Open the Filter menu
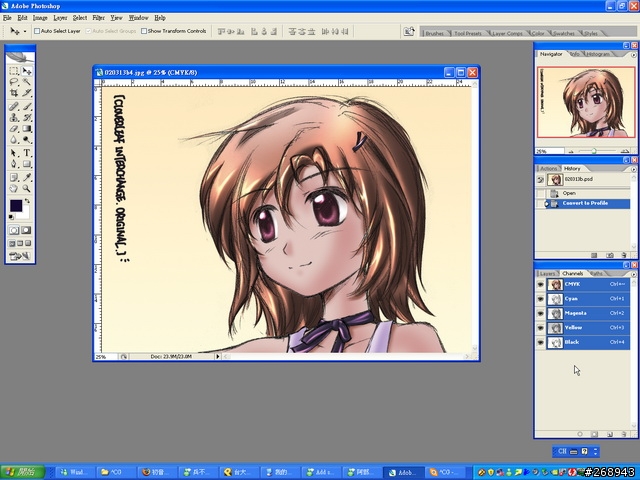Image resolution: width=640 pixels, height=480 pixels. (98, 18)
